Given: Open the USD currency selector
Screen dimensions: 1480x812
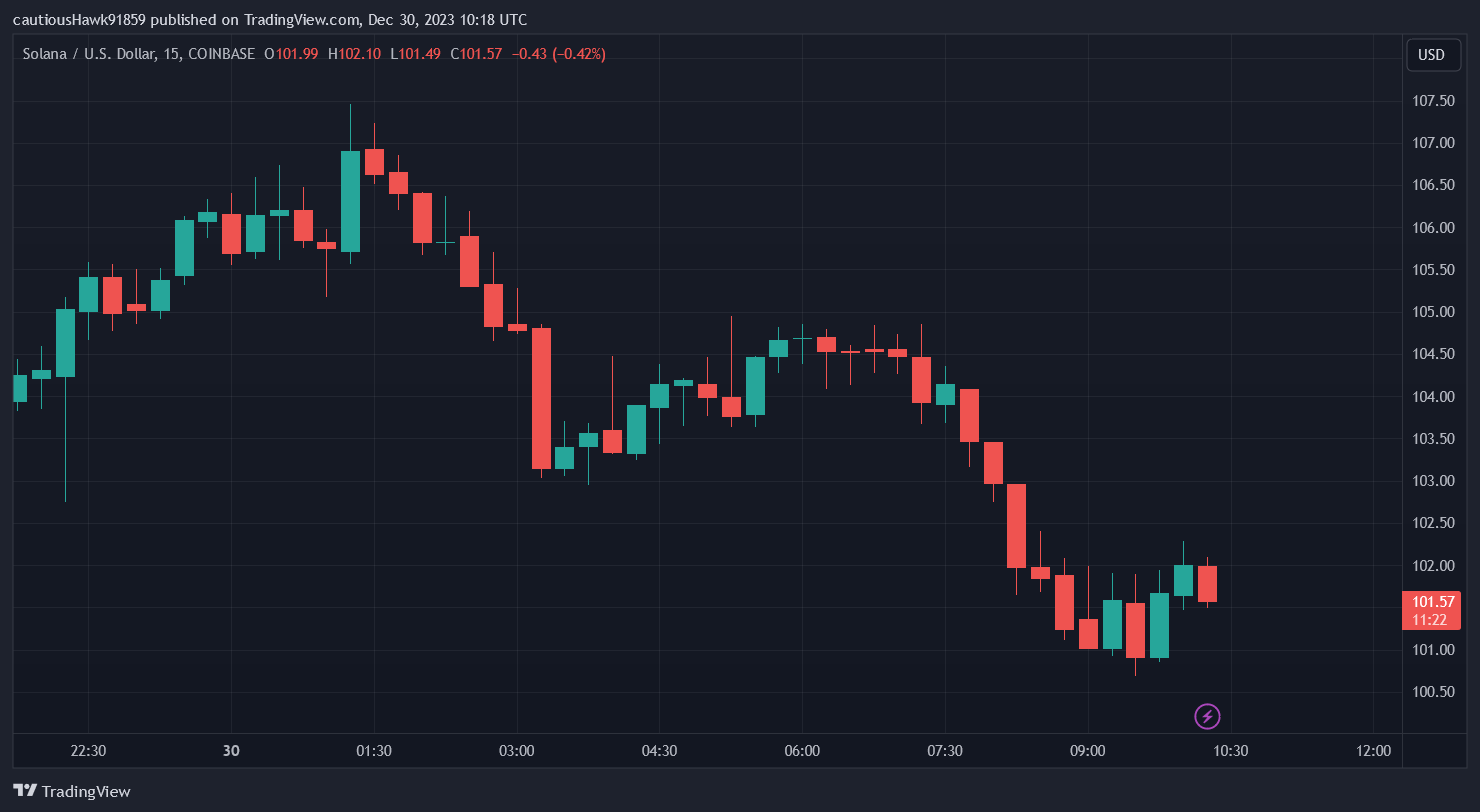Looking at the screenshot, I should (x=1431, y=55).
